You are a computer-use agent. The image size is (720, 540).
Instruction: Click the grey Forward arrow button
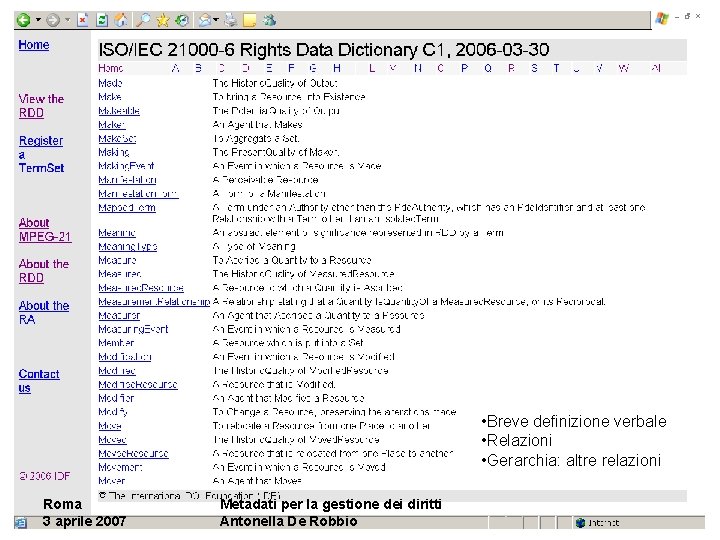point(53,20)
